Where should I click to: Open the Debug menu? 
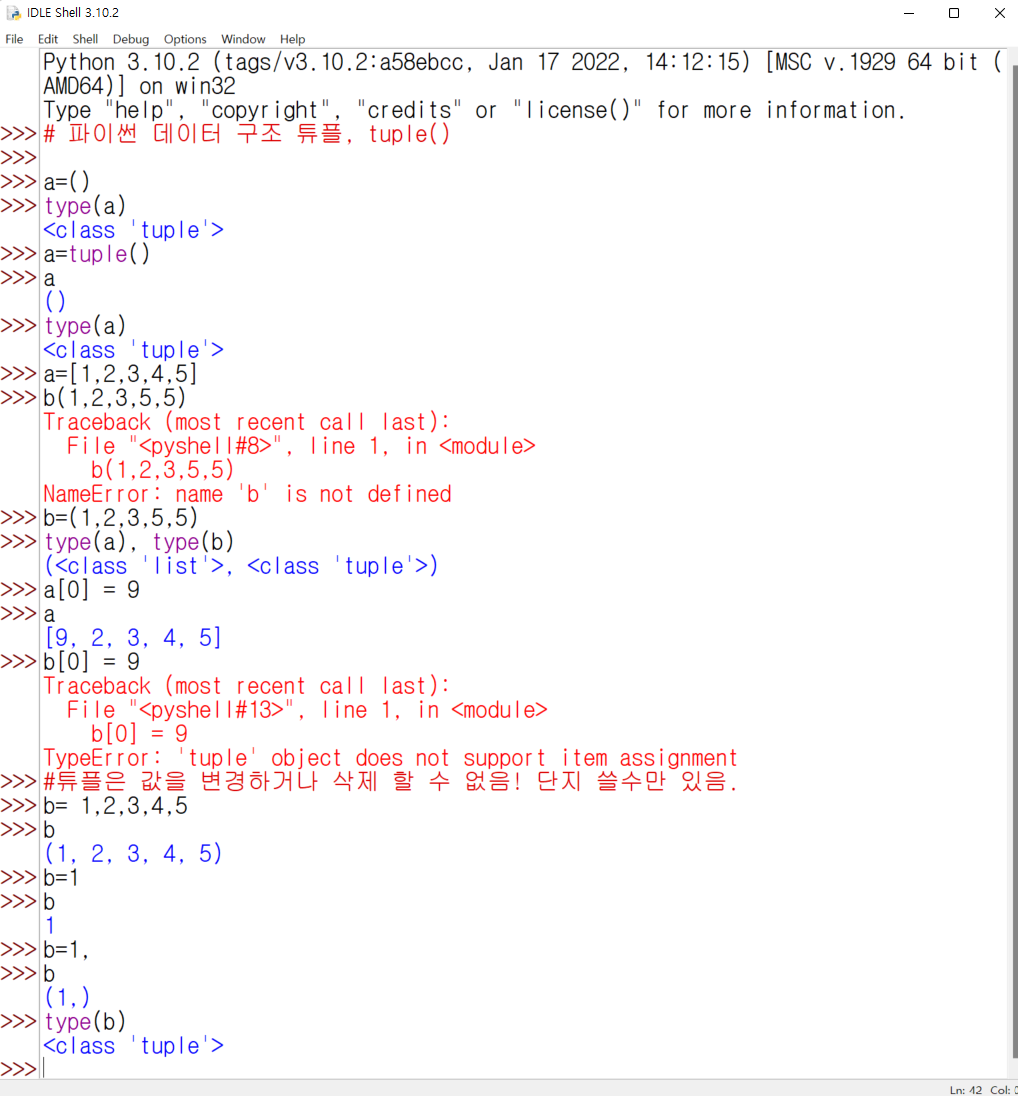click(131, 39)
